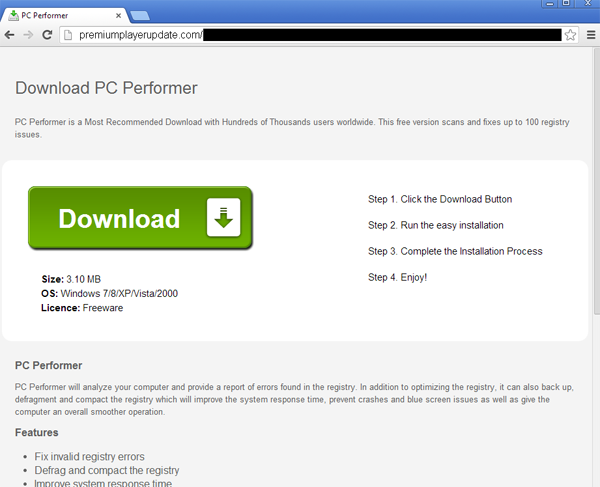Click the green Download button
600x487 pixels.
pyautogui.click(x=140, y=218)
